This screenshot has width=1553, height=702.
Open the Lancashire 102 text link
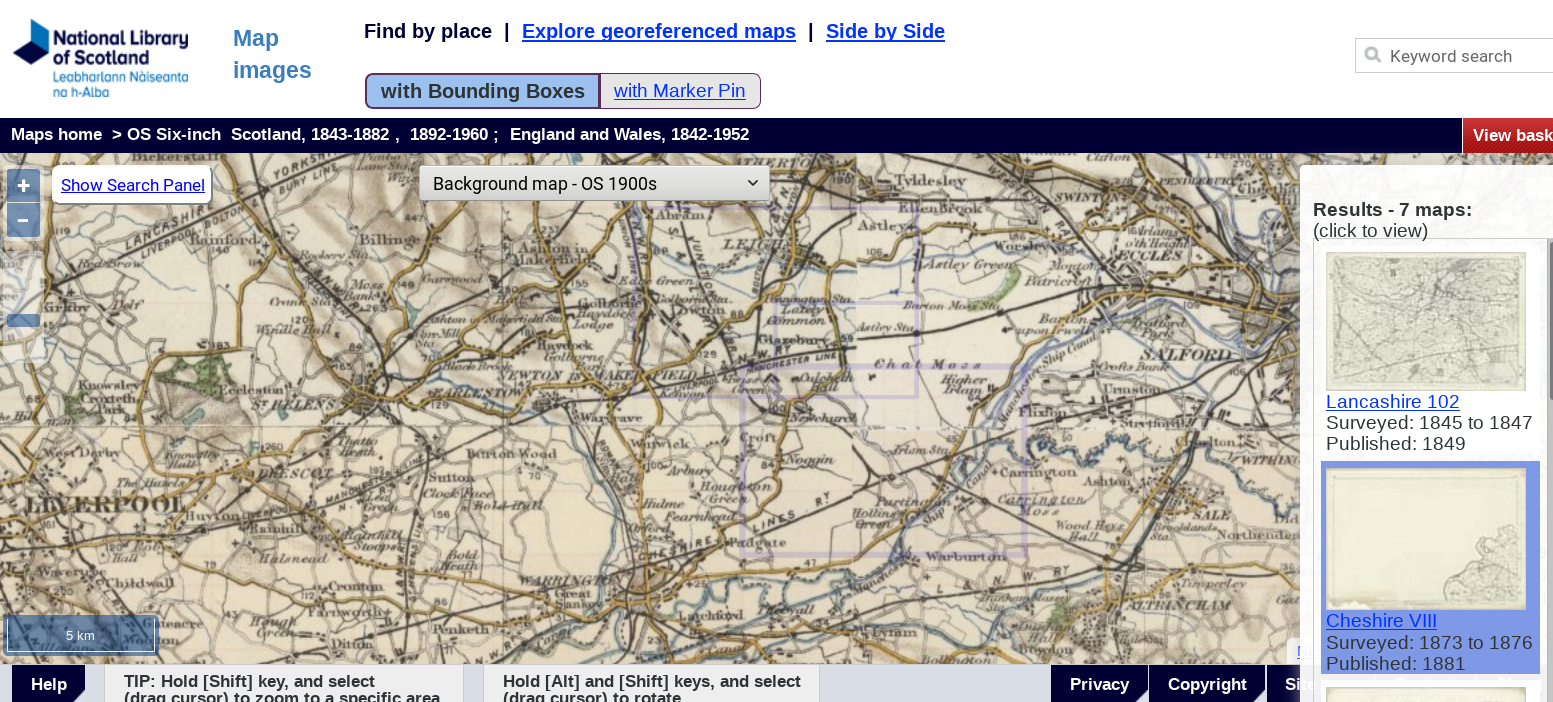point(1392,401)
